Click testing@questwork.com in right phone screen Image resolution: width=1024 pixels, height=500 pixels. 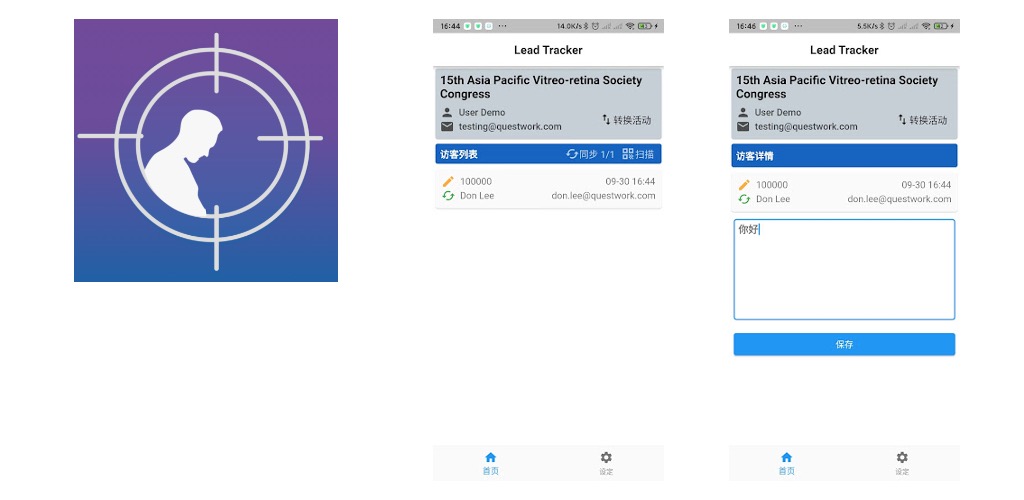coord(806,127)
